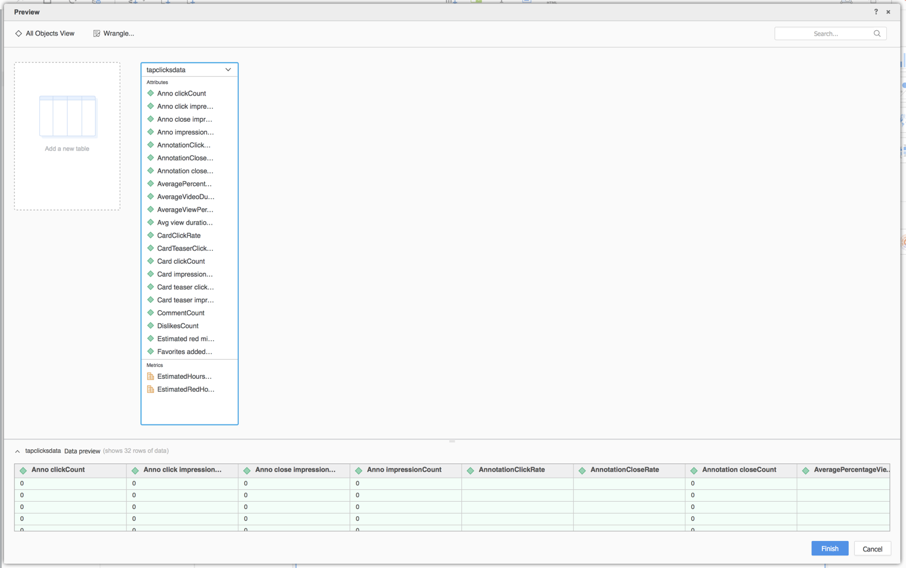The image size is (906, 568).
Task: Close the Preview dialog
Action: tap(888, 12)
